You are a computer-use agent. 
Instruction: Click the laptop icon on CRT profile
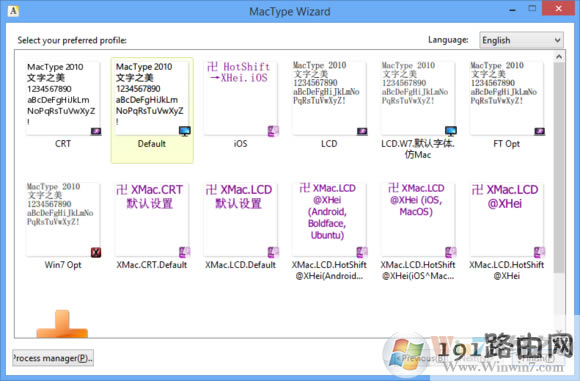coord(96,131)
